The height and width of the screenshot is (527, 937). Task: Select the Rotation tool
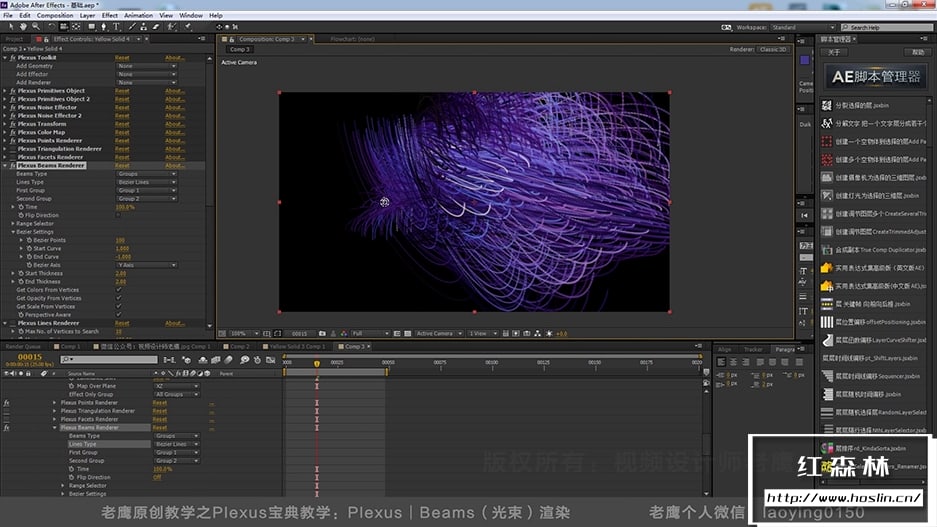tap(51, 27)
